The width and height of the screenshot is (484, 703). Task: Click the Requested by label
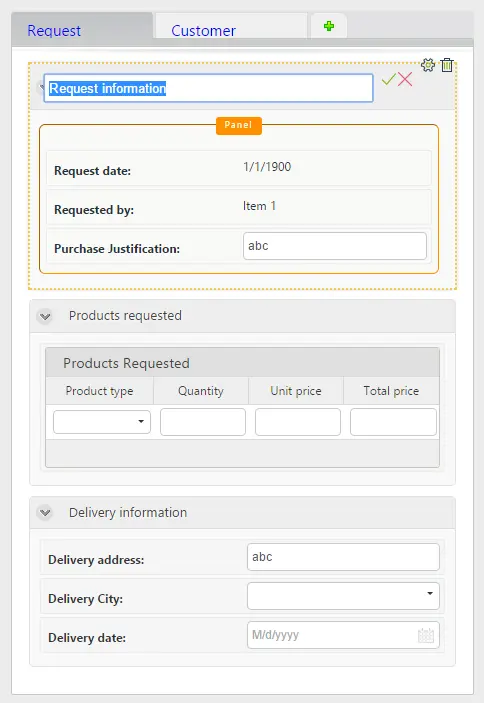coord(94,210)
